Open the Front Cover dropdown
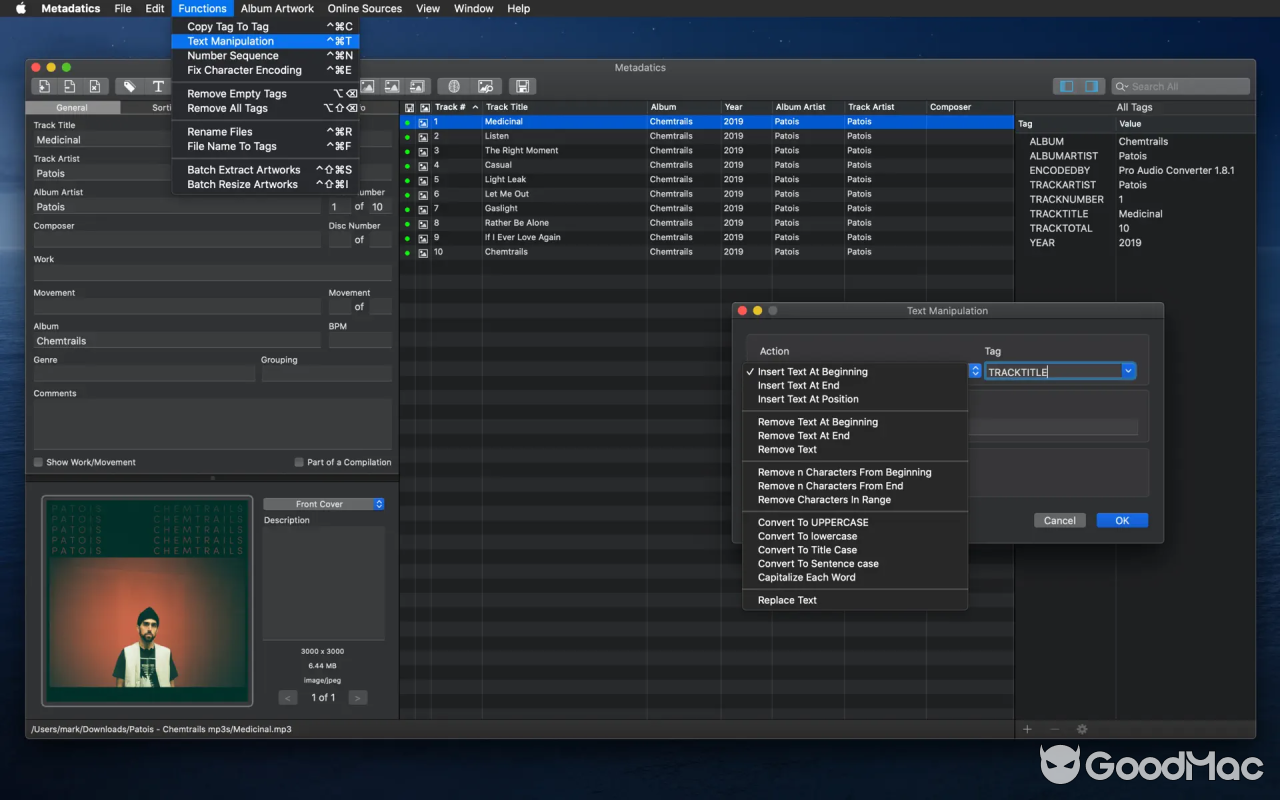Viewport: 1280px width, 800px height. click(323, 503)
